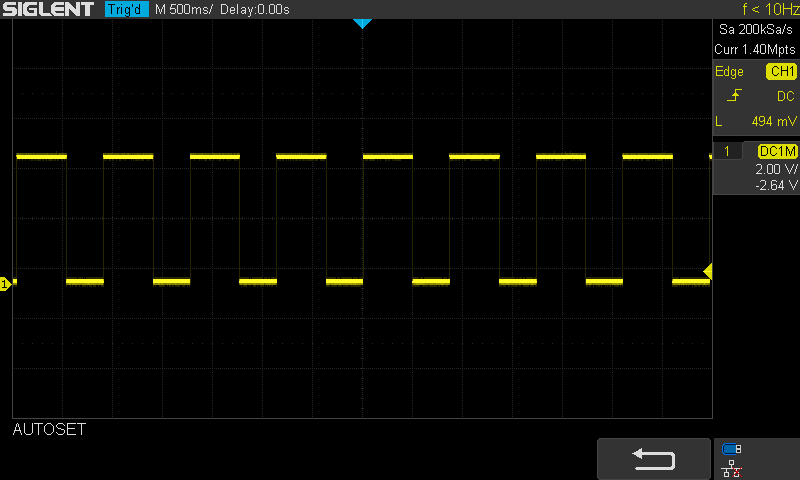Select the yellow trigger level arrow on right edge
This screenshot has width=800, height=480.
pyautogui.click(x=707, y=271)
